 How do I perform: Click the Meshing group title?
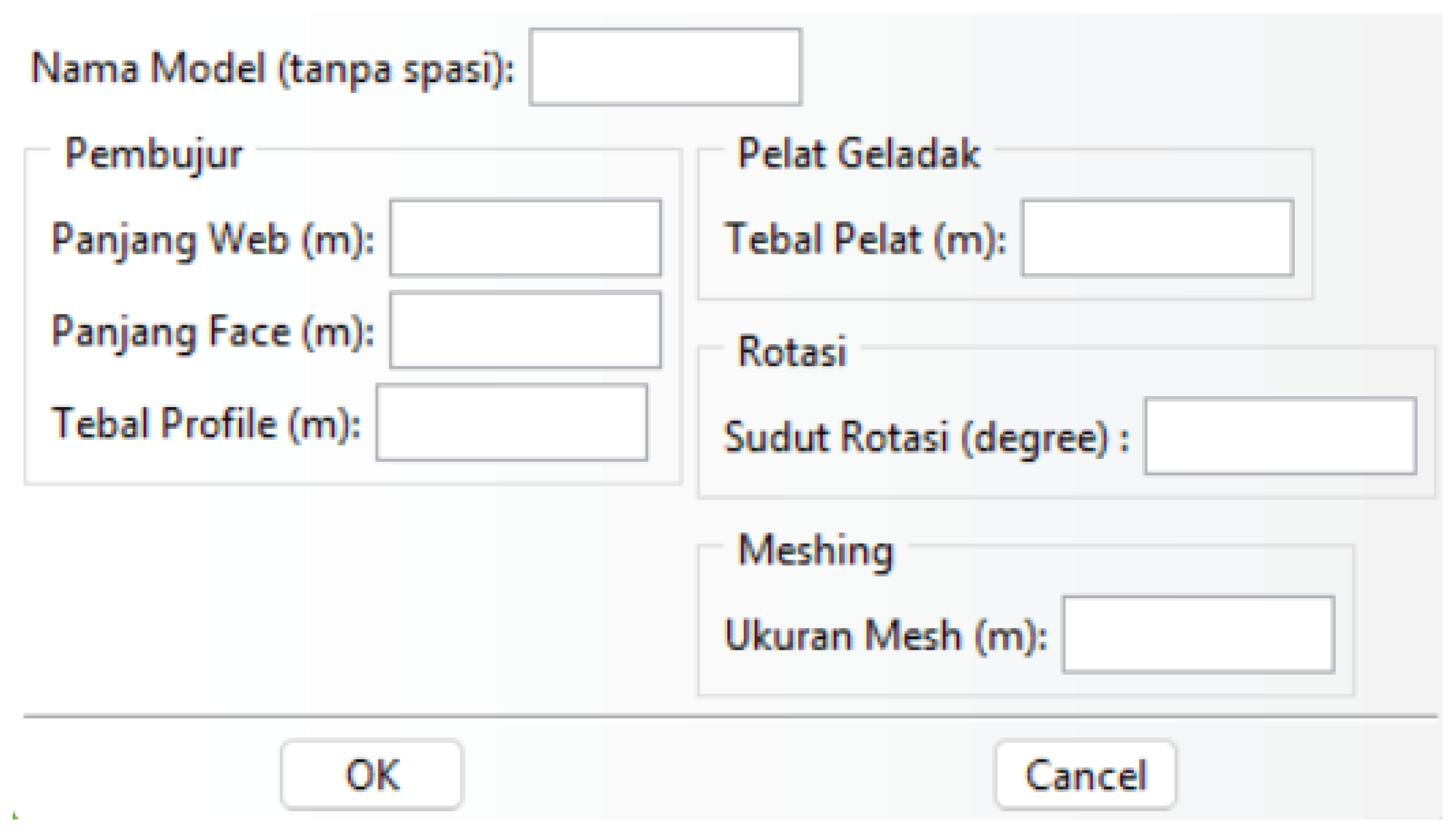(816, 551)
